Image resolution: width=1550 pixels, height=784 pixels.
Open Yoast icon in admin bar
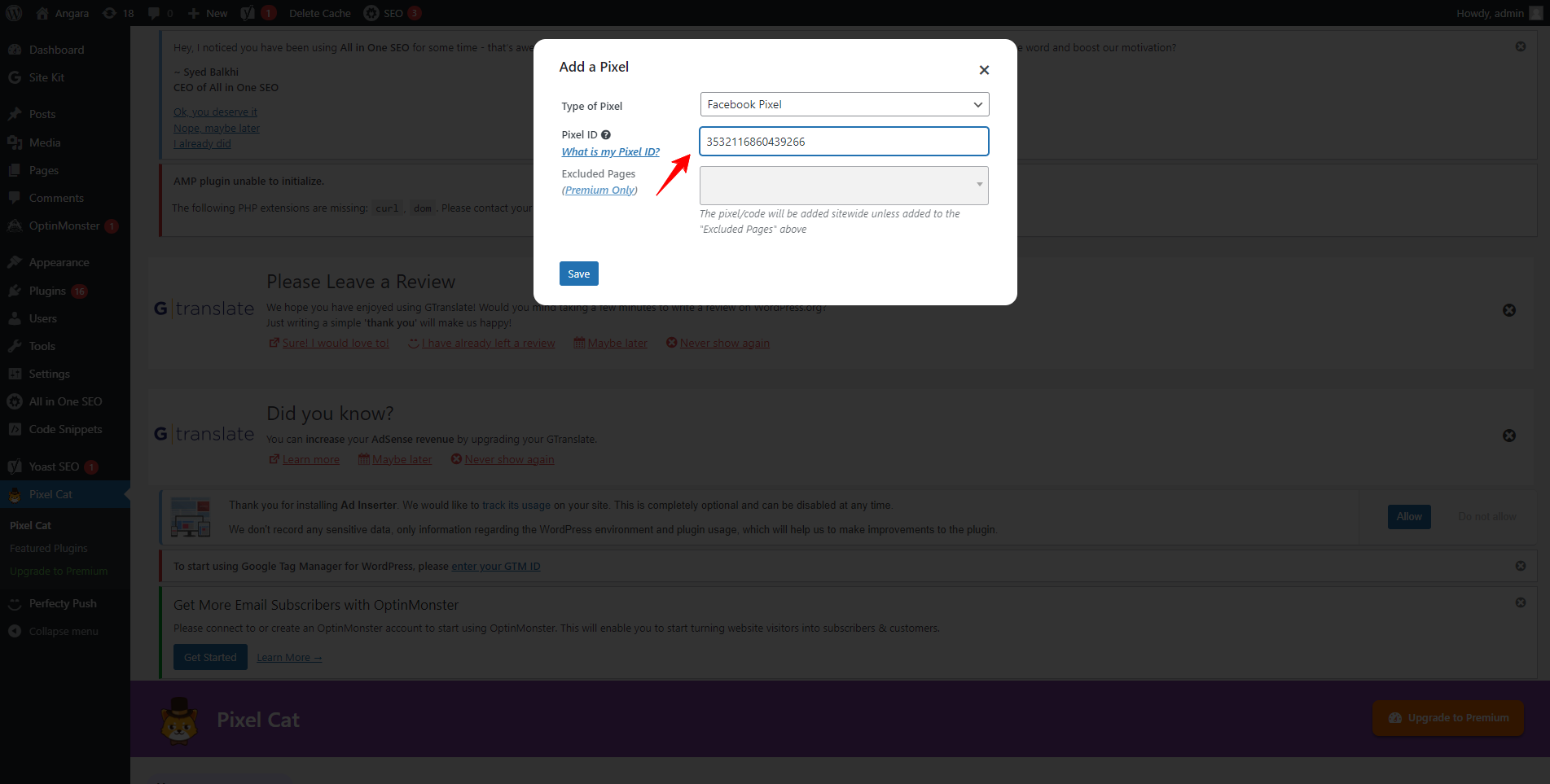click(258, 13)
